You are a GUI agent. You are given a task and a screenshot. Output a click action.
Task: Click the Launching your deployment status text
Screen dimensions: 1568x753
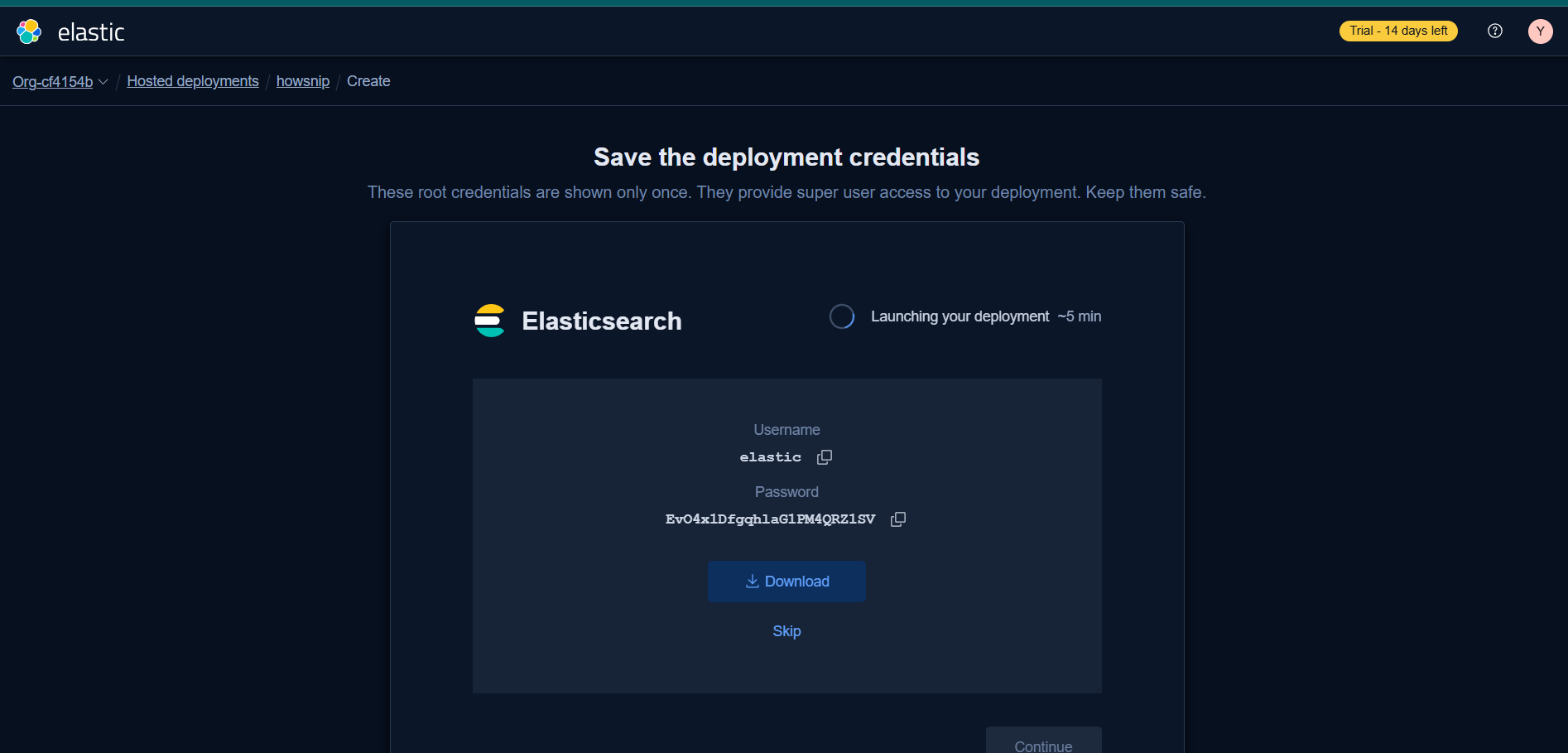point(960,316)
